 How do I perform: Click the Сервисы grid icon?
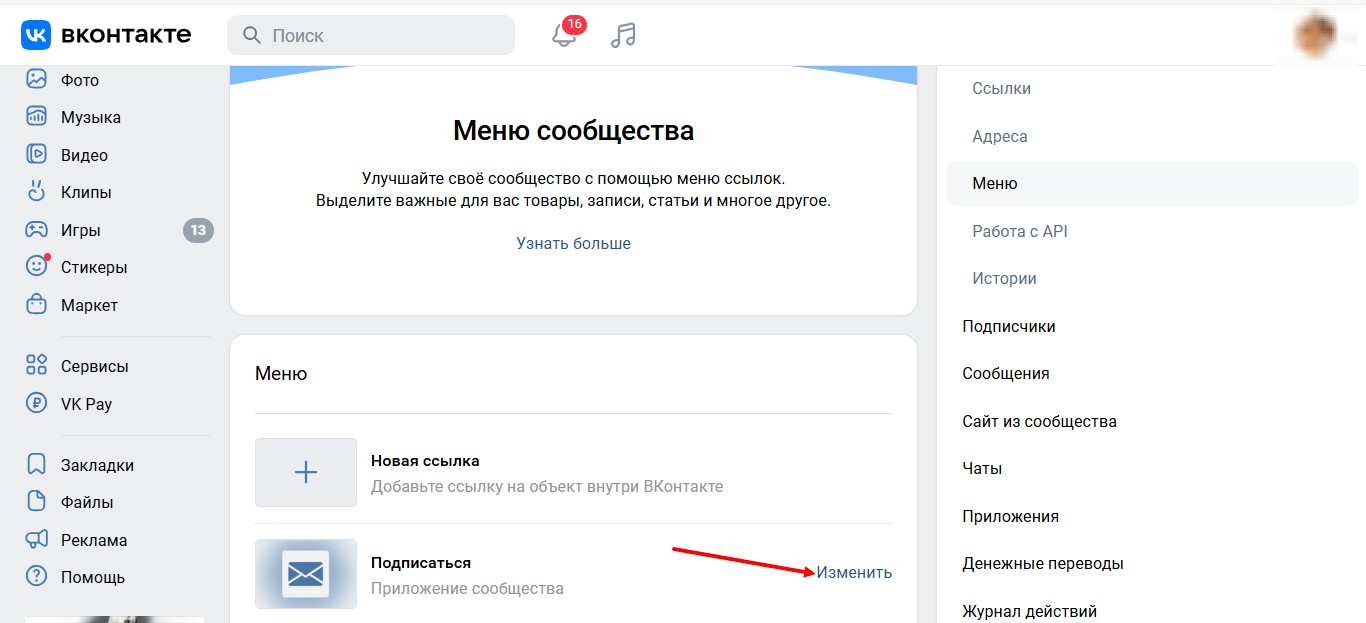36,366
